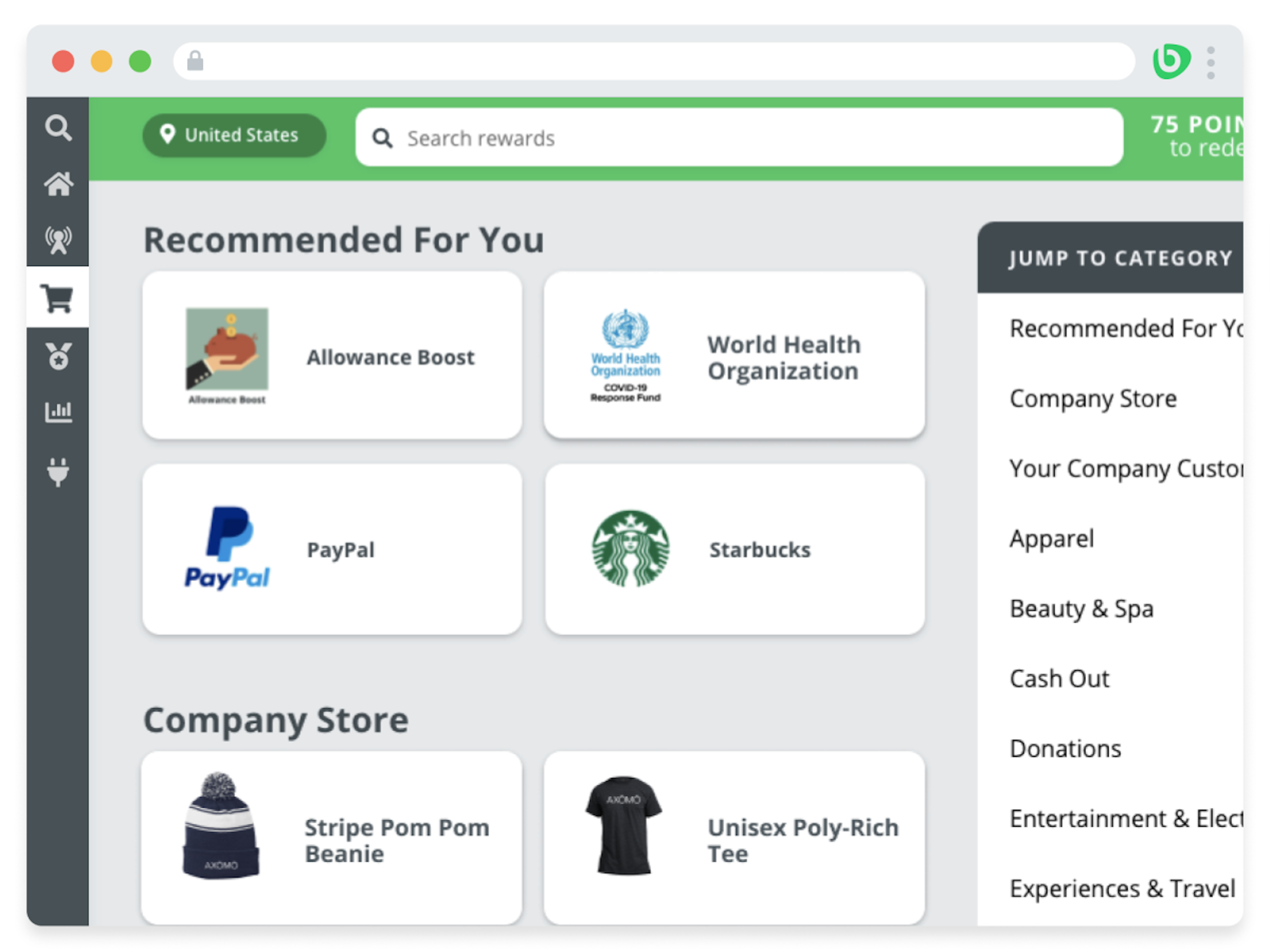Browse the Apparel category
The height and width of the screenshot is (952, 1270).
coord(1051,538)
